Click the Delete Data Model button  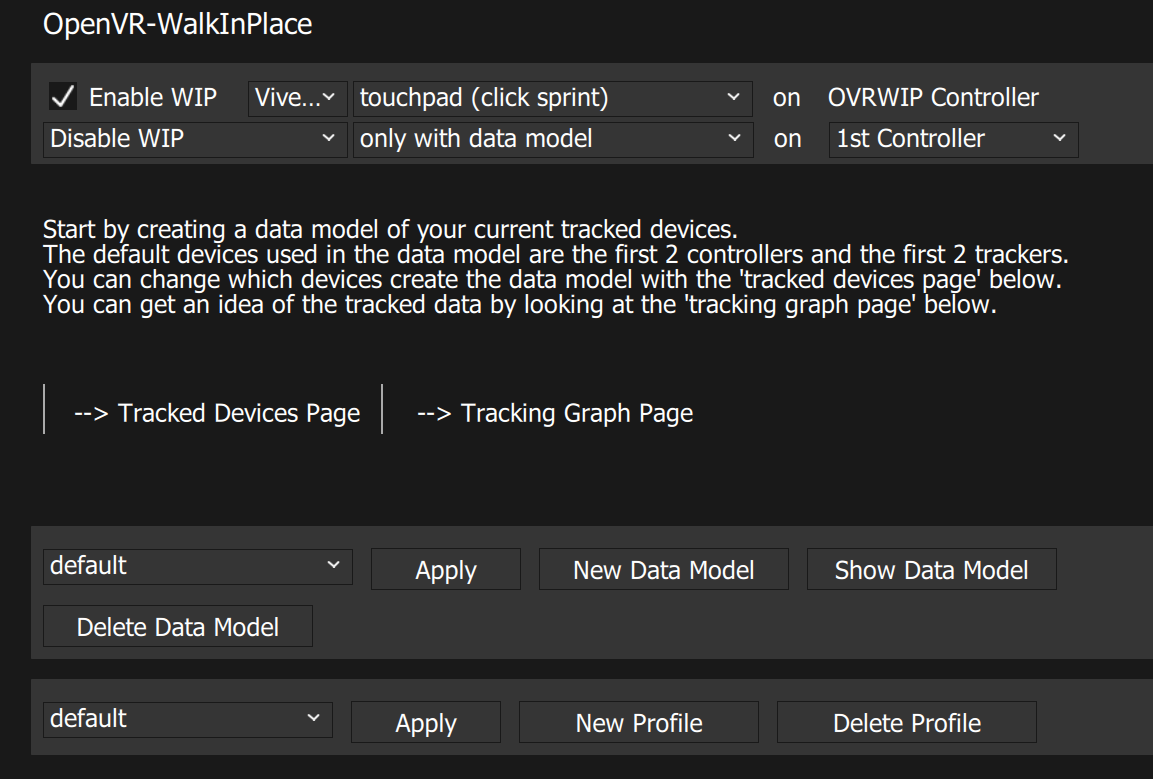coord(178,627)
